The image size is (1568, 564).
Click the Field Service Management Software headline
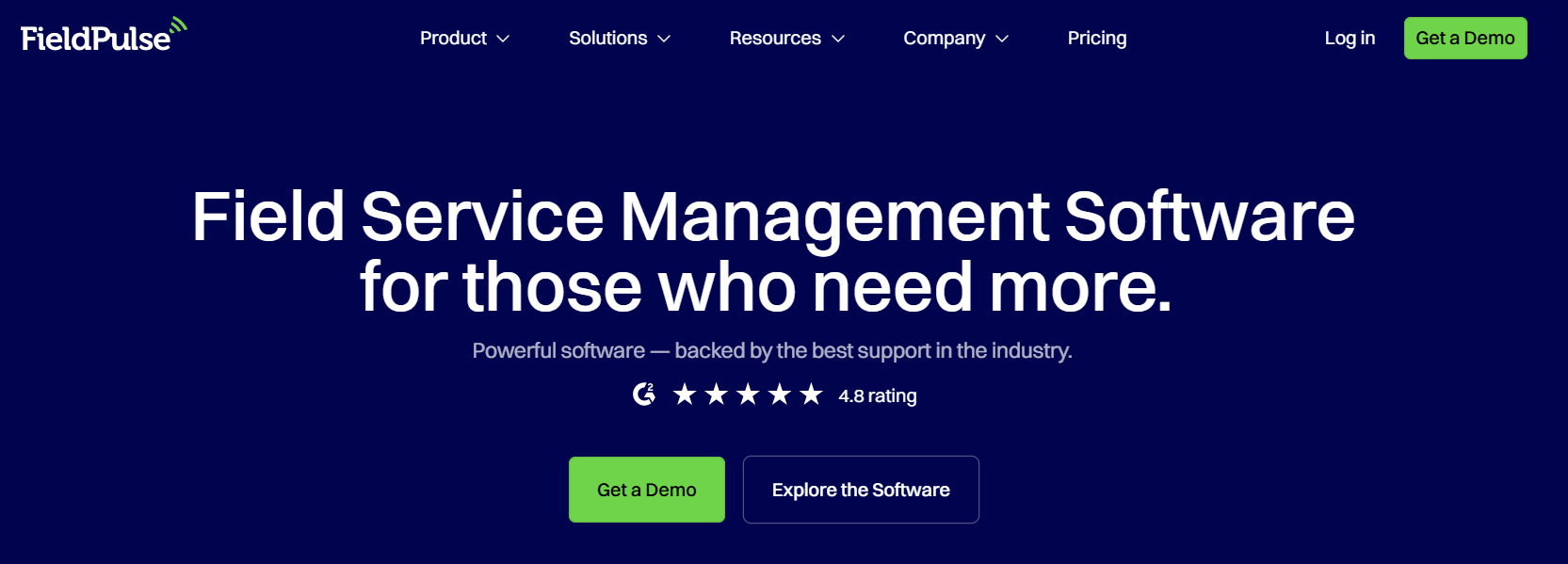773,251
